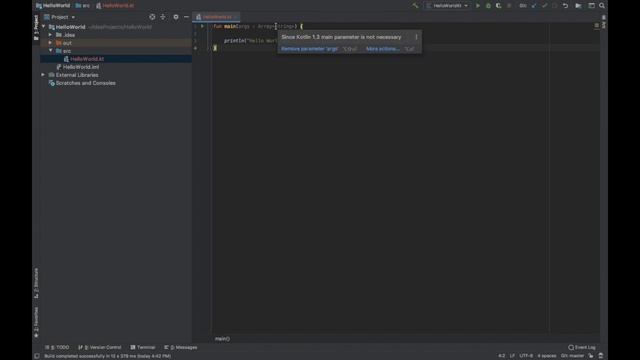The height and width of the screenshot is (360, 640).
Task: Select the out folder row
Action: click(x=116, y=43)
